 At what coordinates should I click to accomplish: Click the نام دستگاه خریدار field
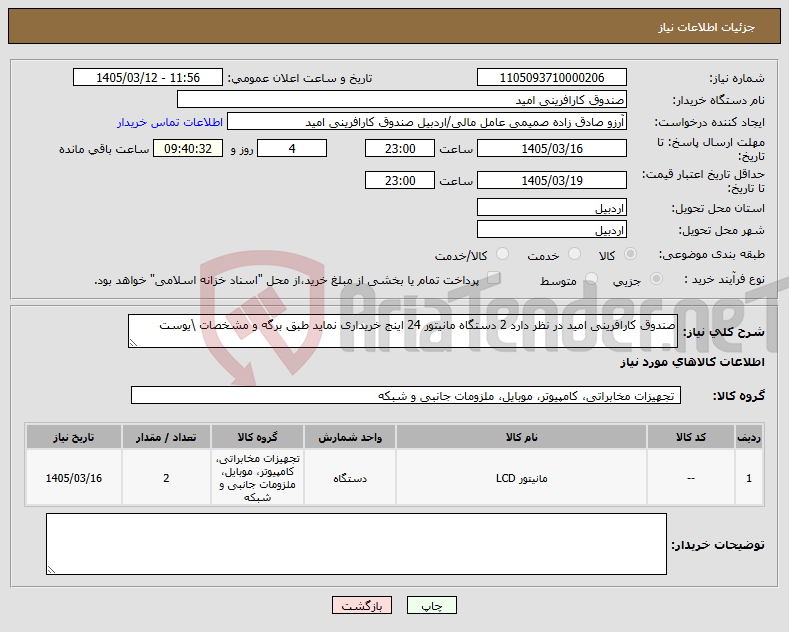coord(402,100)
